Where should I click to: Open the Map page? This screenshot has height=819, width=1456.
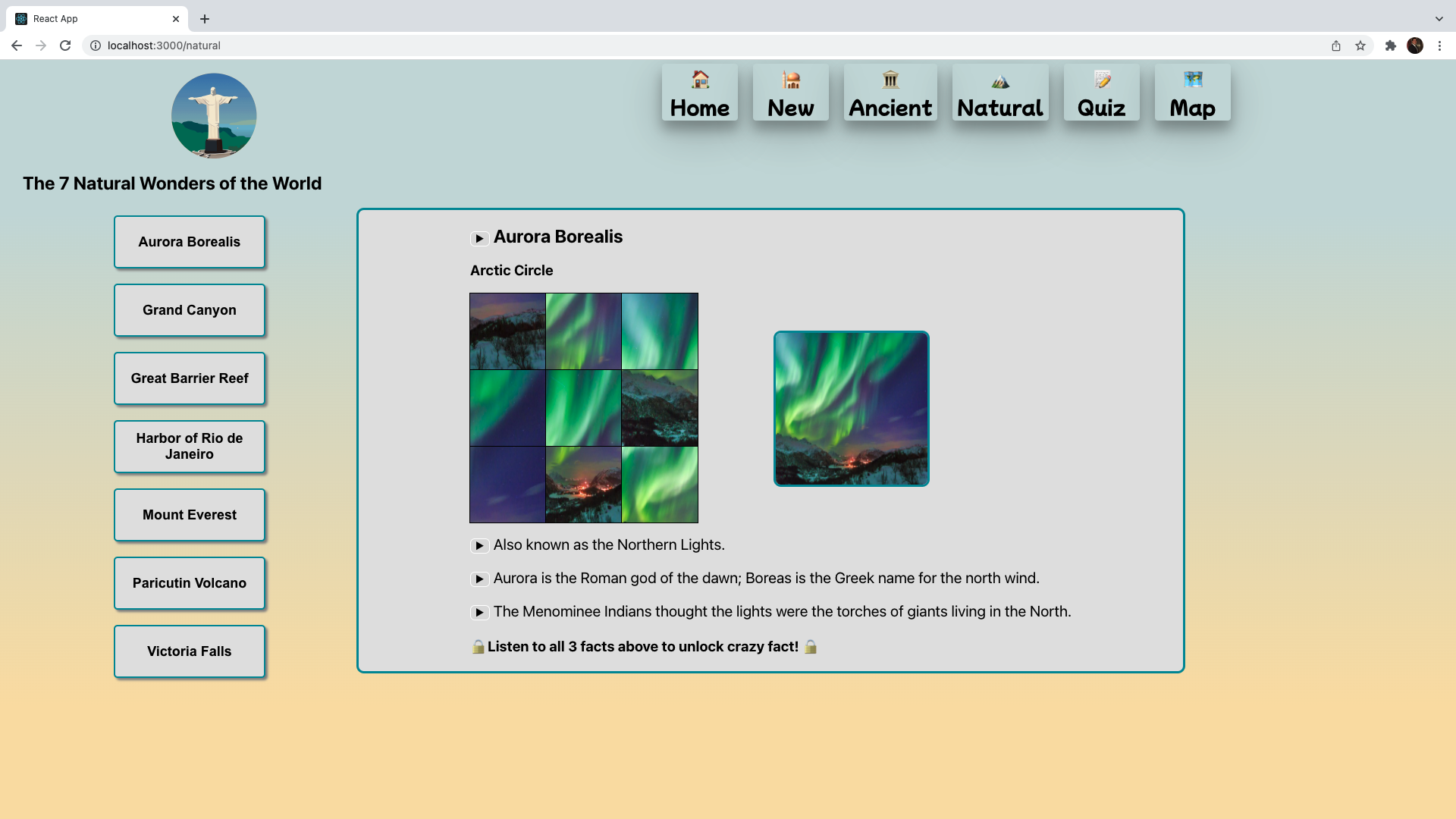tap(1192, 93)
